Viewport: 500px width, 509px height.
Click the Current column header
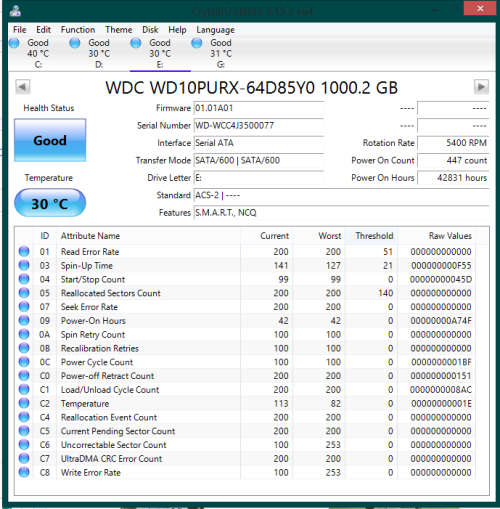[267, 236]
